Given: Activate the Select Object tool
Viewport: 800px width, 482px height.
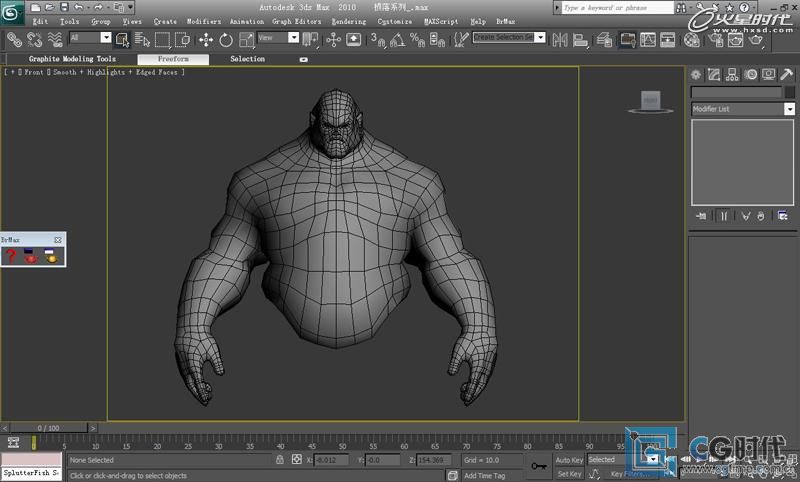Looking at the screenshot, I should (x=122, y=39).
